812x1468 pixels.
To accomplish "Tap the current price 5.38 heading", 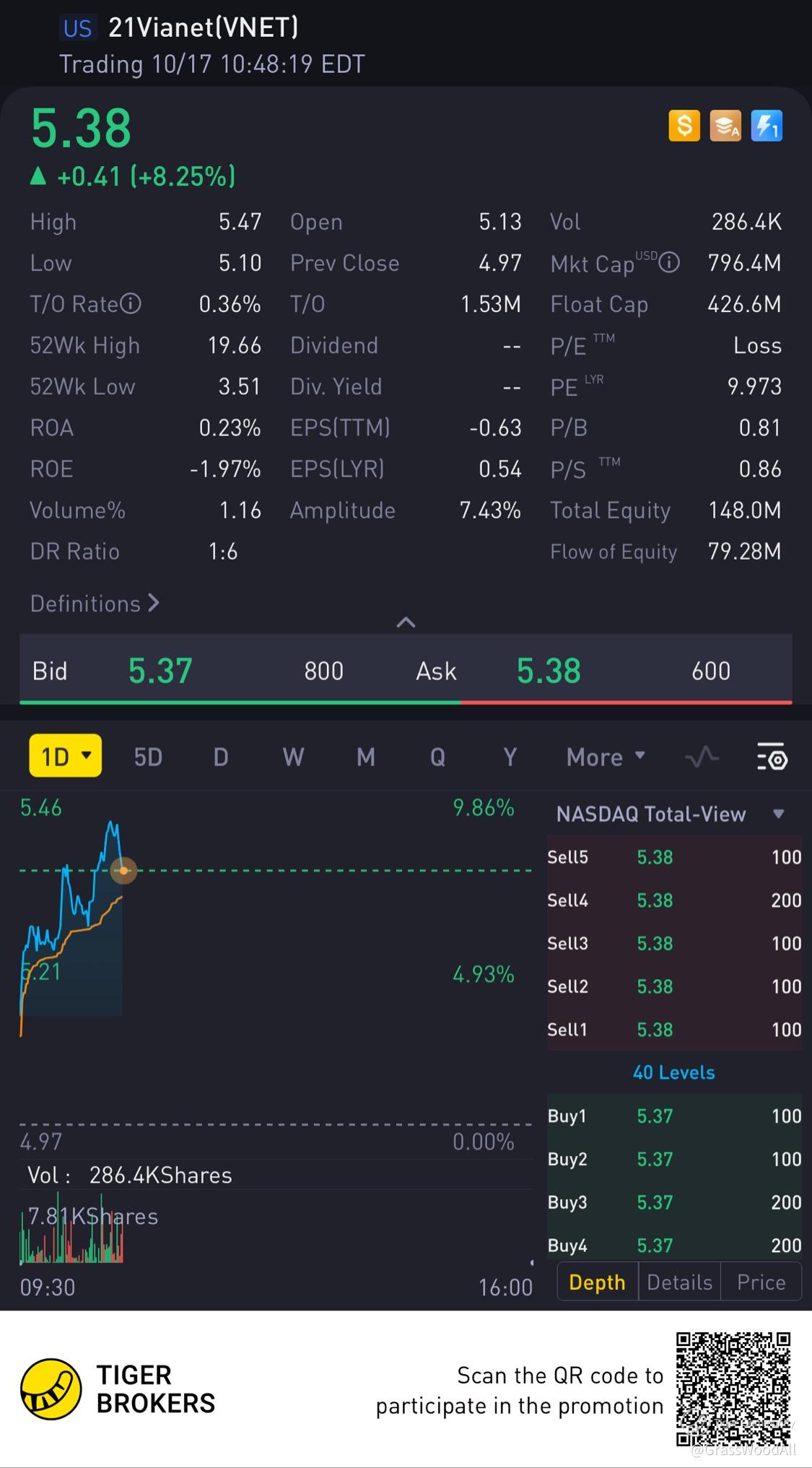I will [81, 129].
